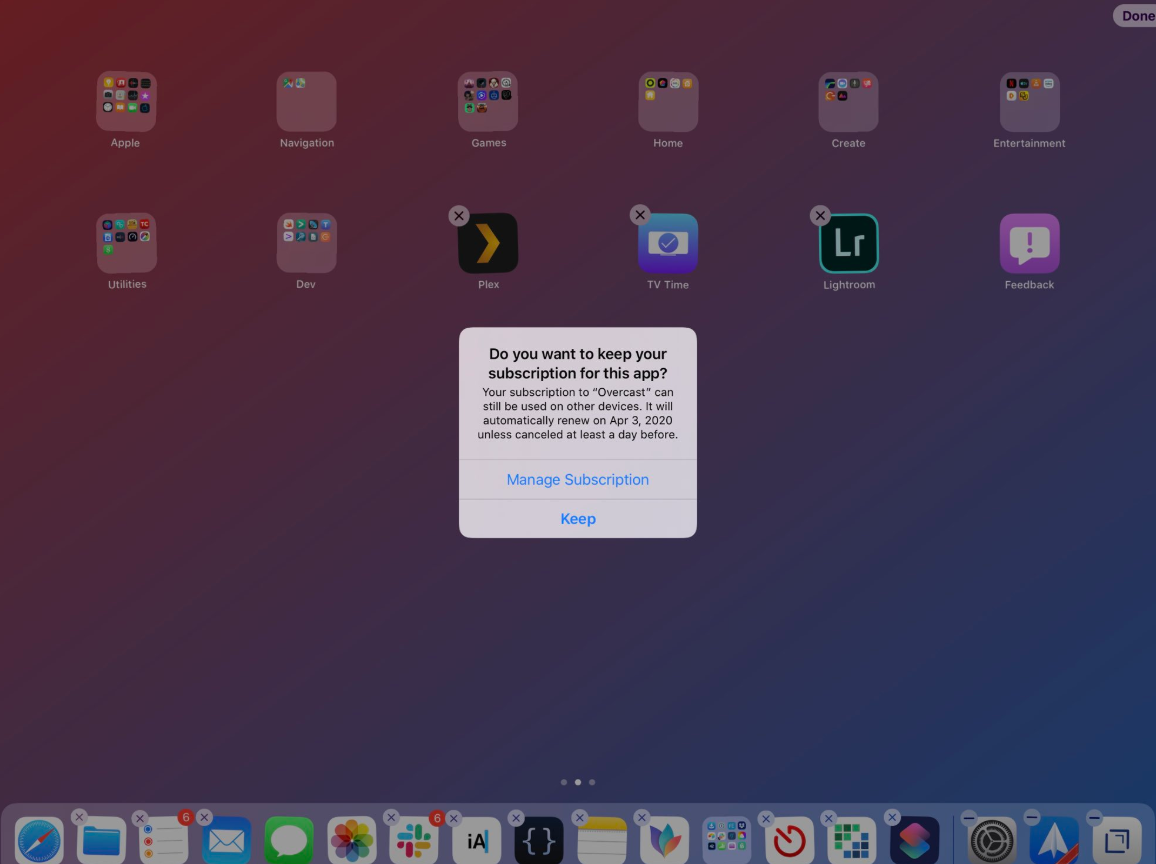Open Safari in the dock
The image size is (1156, 864).
(x=39, y=840)
